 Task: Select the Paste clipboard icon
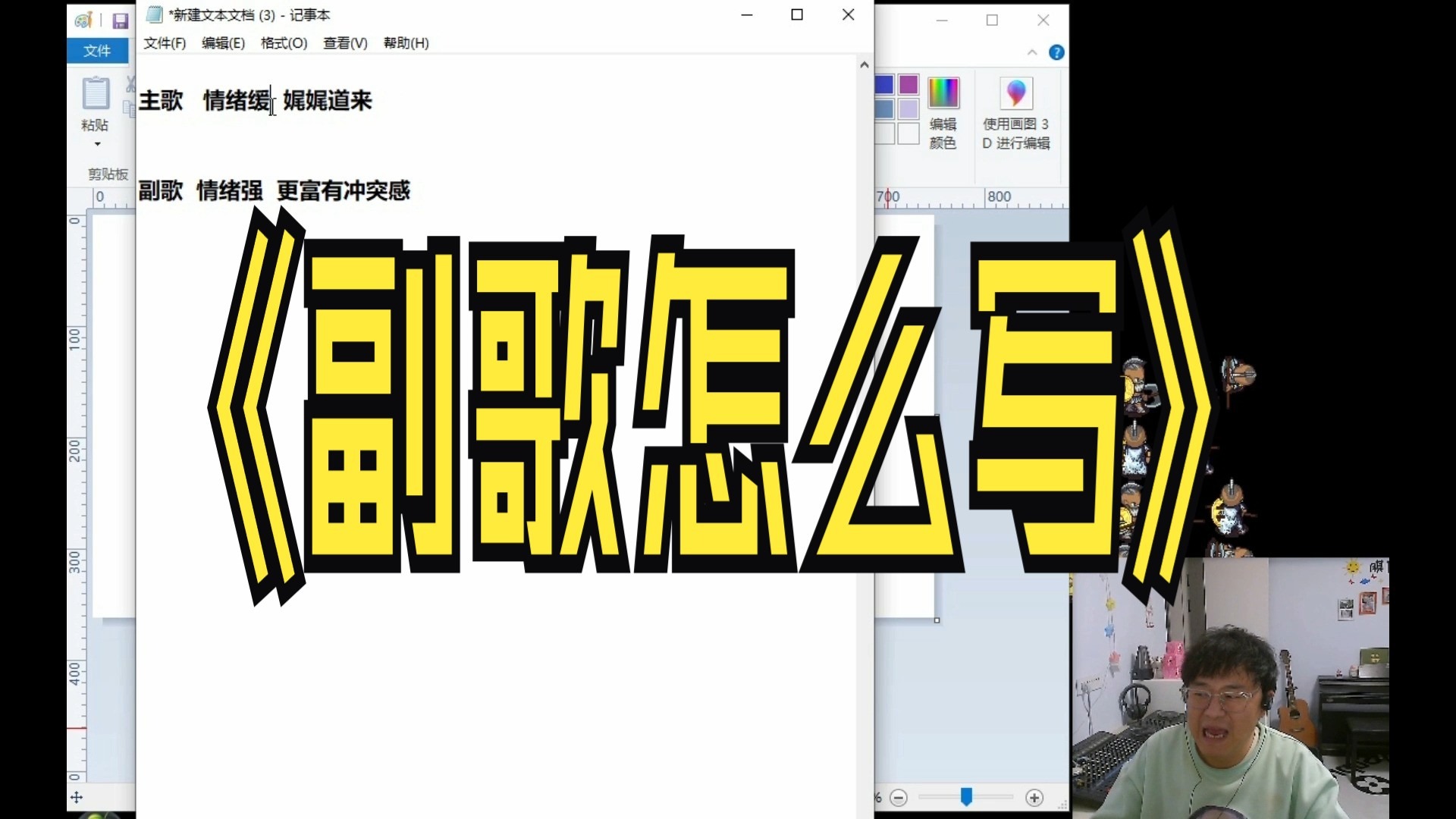coord(95,95)
